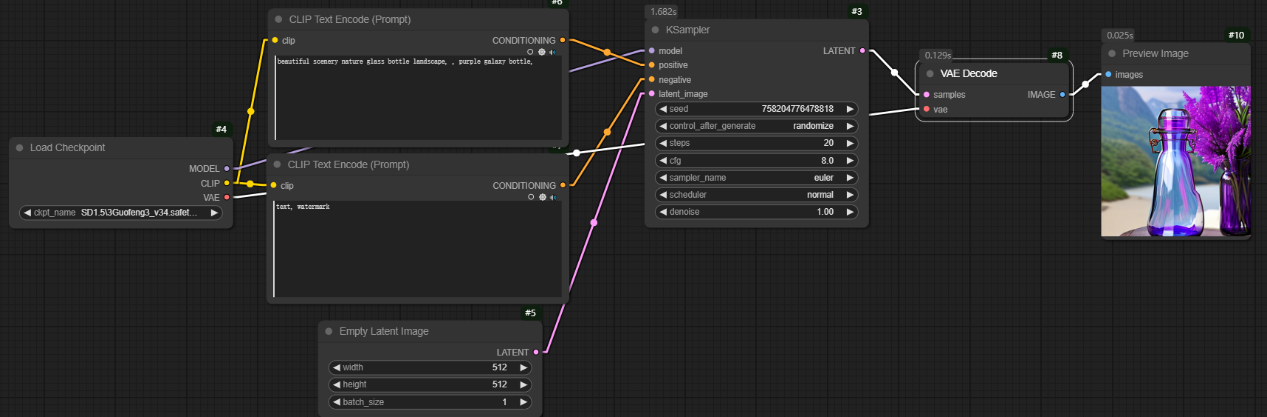Click the denoise value slider field
The image size is (1267, 417).
click(757, 212)
